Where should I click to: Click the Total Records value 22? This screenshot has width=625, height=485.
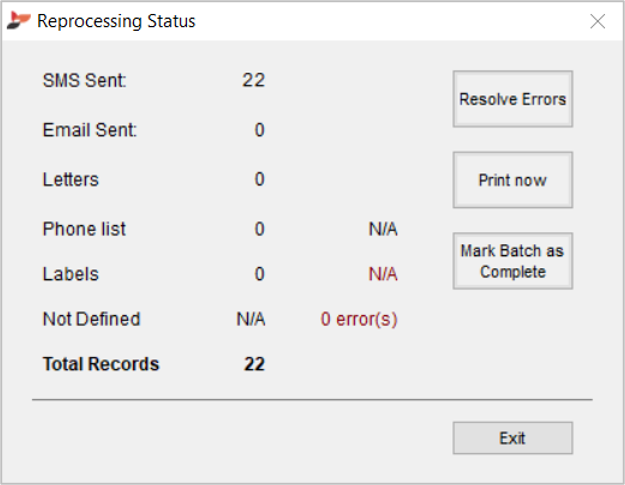(x=254, y=364)
